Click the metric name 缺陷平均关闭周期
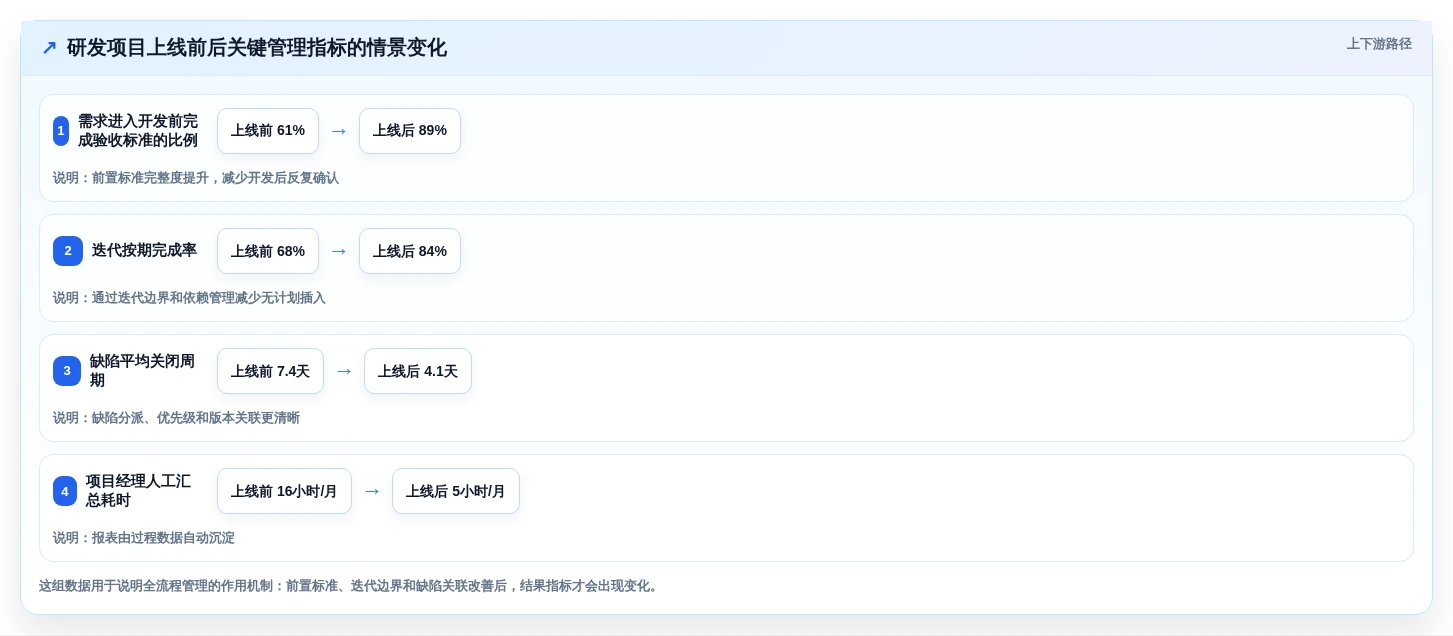The image size is (1453, 636). (x=143, y=371)
